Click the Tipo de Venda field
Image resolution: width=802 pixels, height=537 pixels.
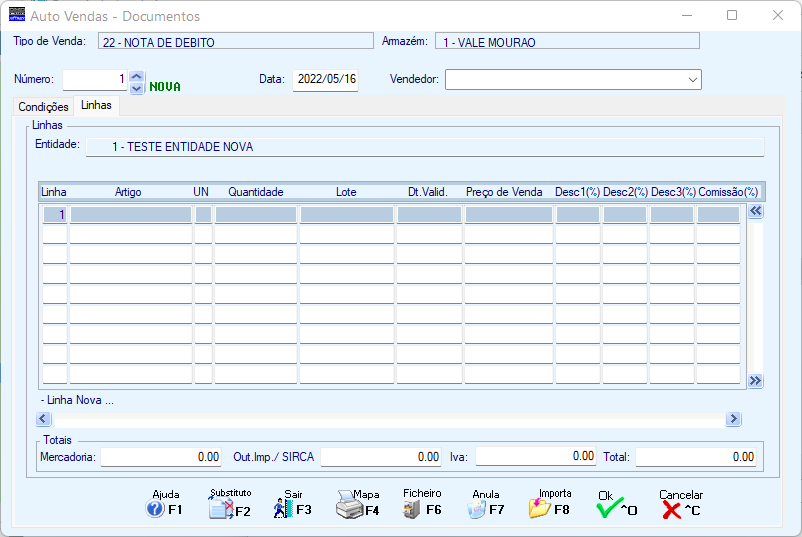click(236, 42)
